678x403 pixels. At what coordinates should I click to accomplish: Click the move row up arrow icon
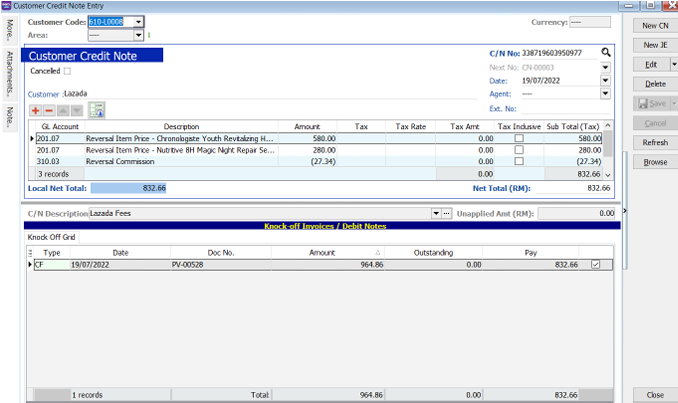tap(64, 109)
